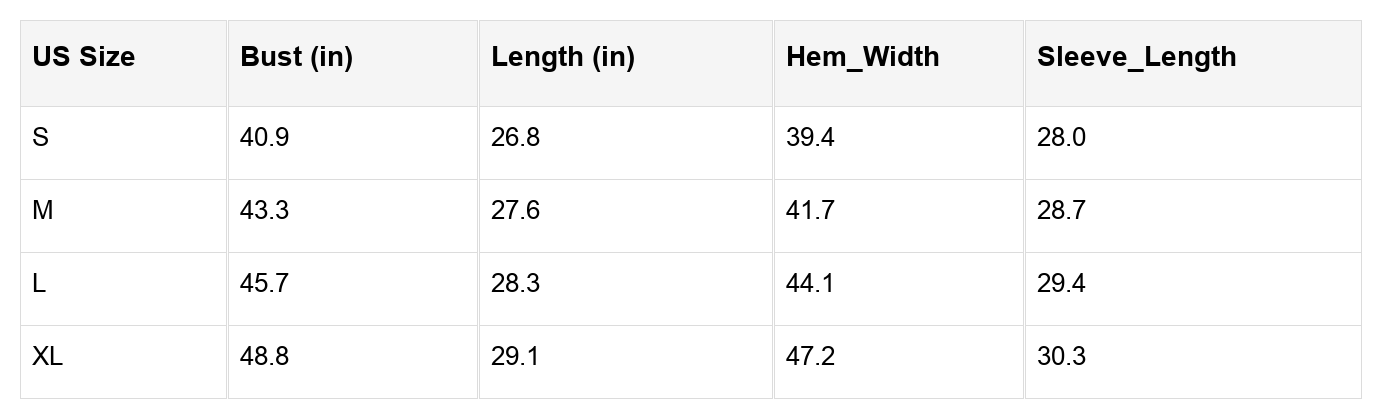Select the 45.7 bust cell

click(x=264, y=284)
